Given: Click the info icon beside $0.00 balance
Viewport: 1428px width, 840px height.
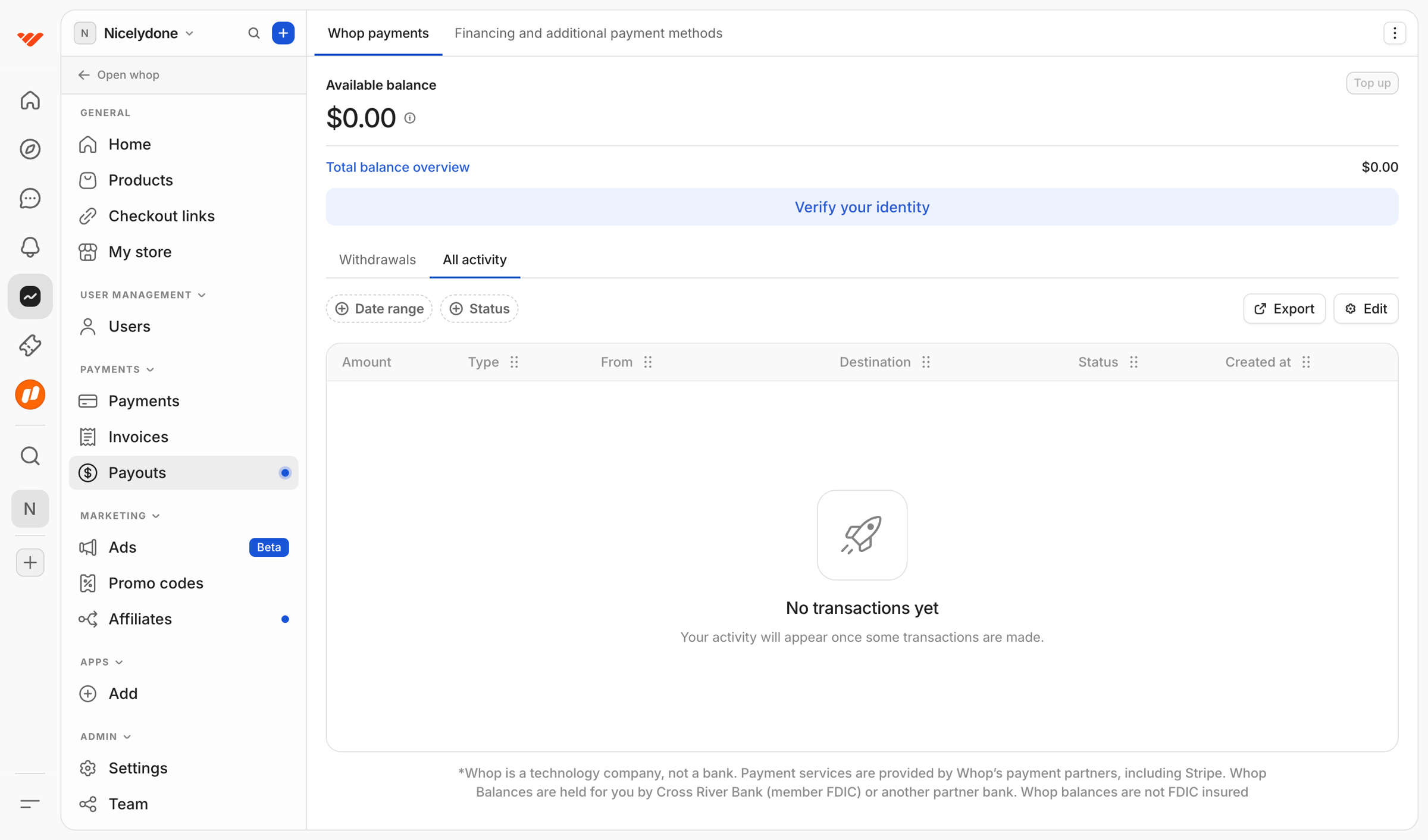Looking at the screenshot, I should (410, 118).
